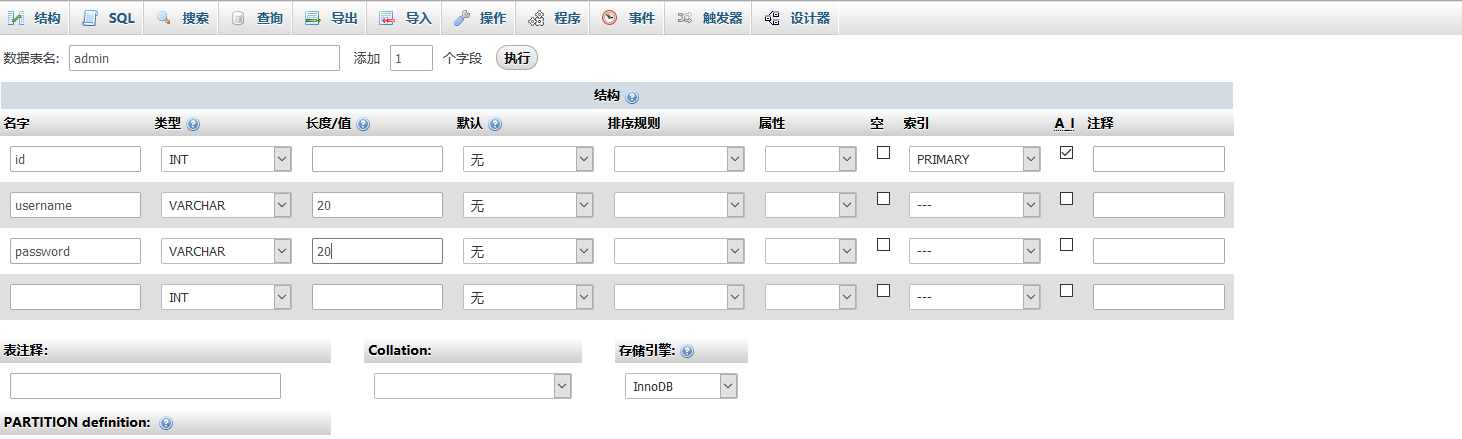The image size is (1462, 439).
Task: Click the 注释 field for id row
Action: coord(1158,159)
